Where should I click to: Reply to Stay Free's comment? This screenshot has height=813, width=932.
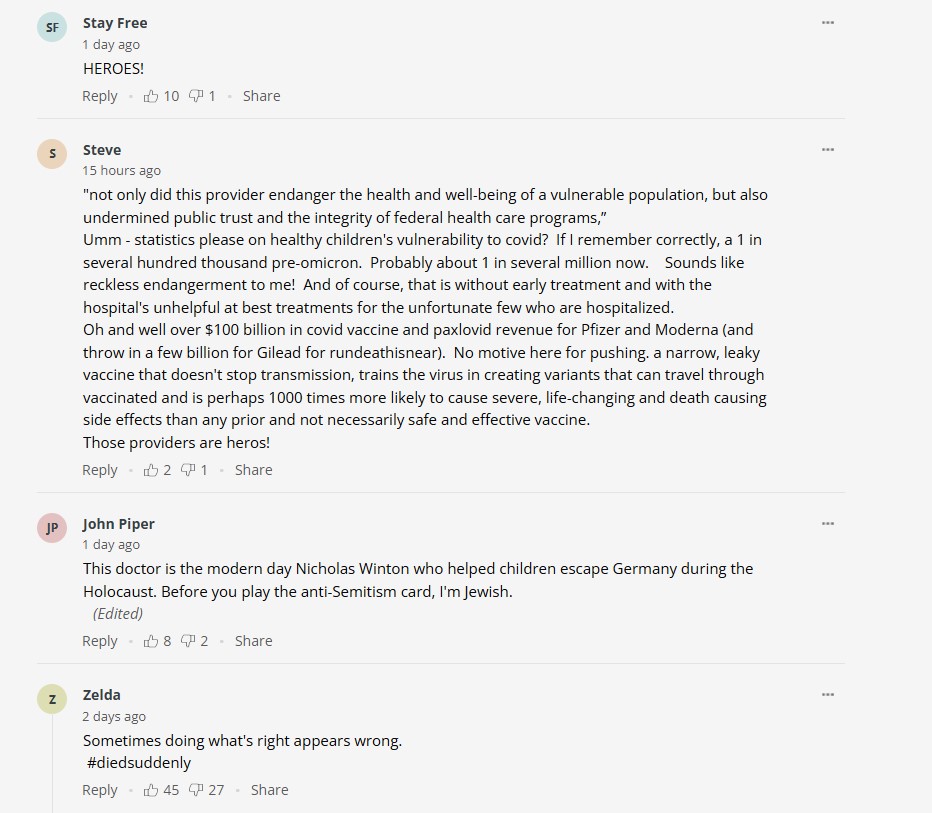pos(100,96)
